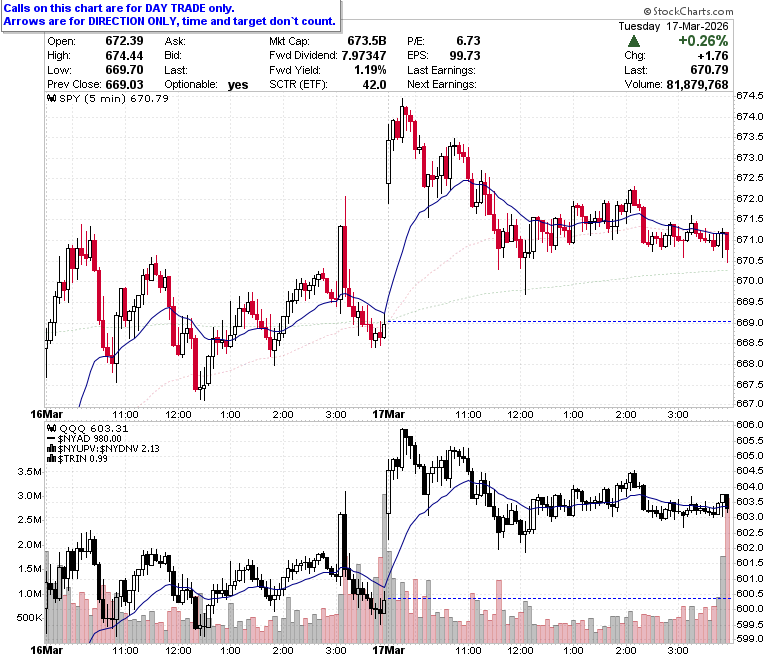
Task: Click the $NYAD line legend icon
Action: [x=51, y=439]
